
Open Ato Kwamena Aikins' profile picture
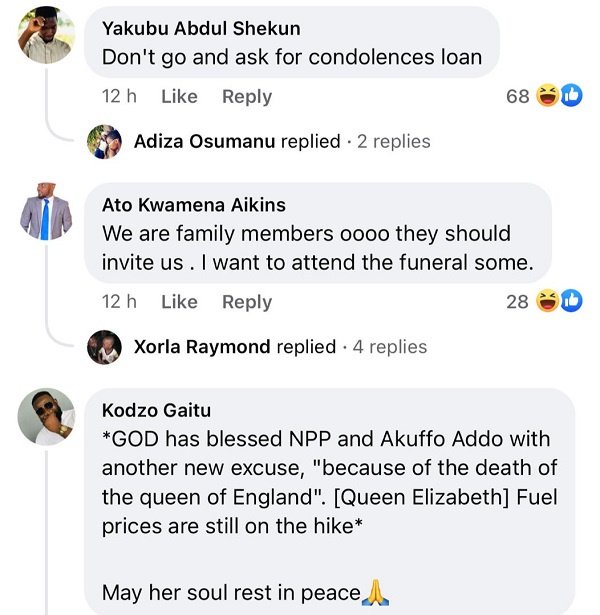(x=47, y=211)
